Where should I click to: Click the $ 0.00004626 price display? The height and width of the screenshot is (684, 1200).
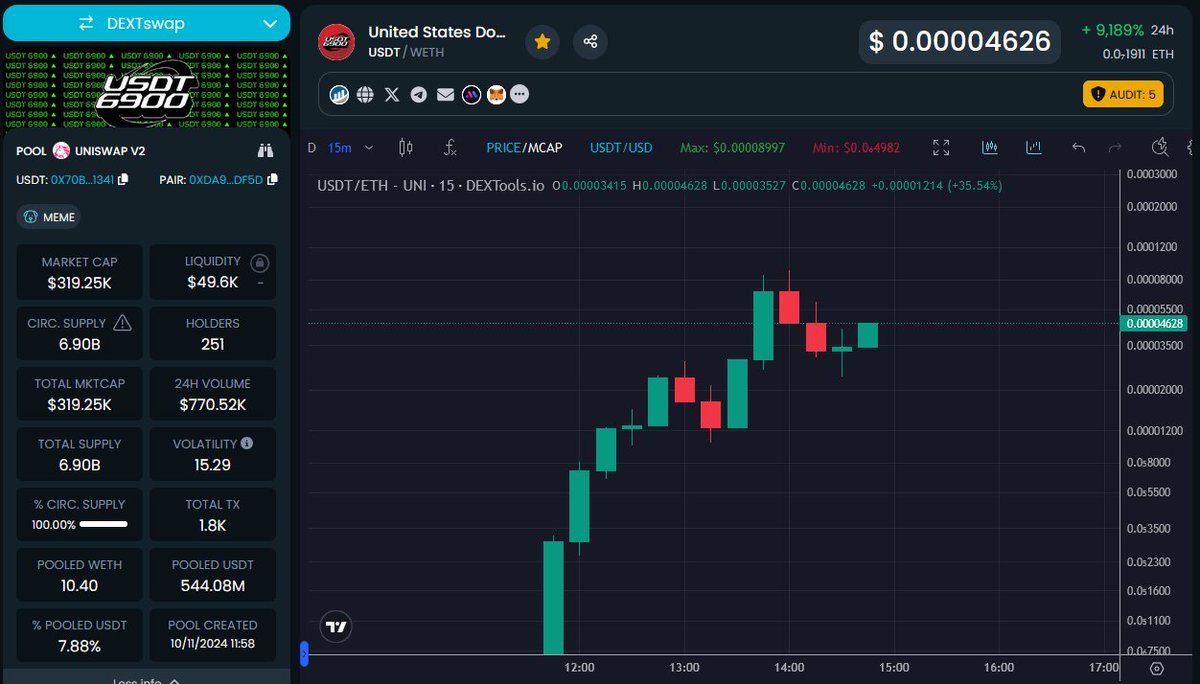960,41
